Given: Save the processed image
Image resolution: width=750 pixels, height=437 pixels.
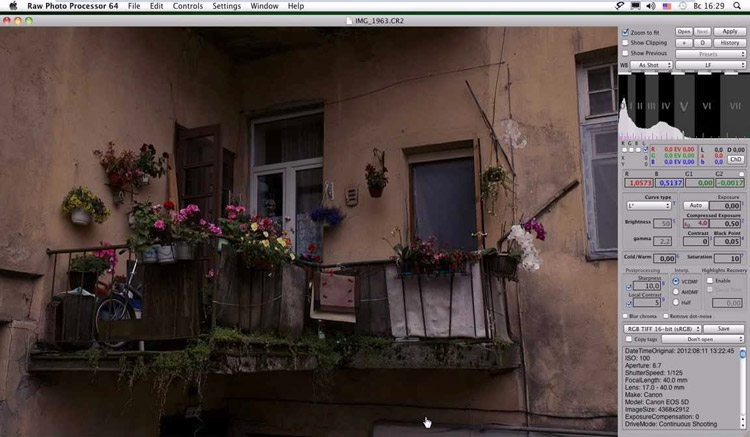Looking at the screenshot, I should pos(724,329).
